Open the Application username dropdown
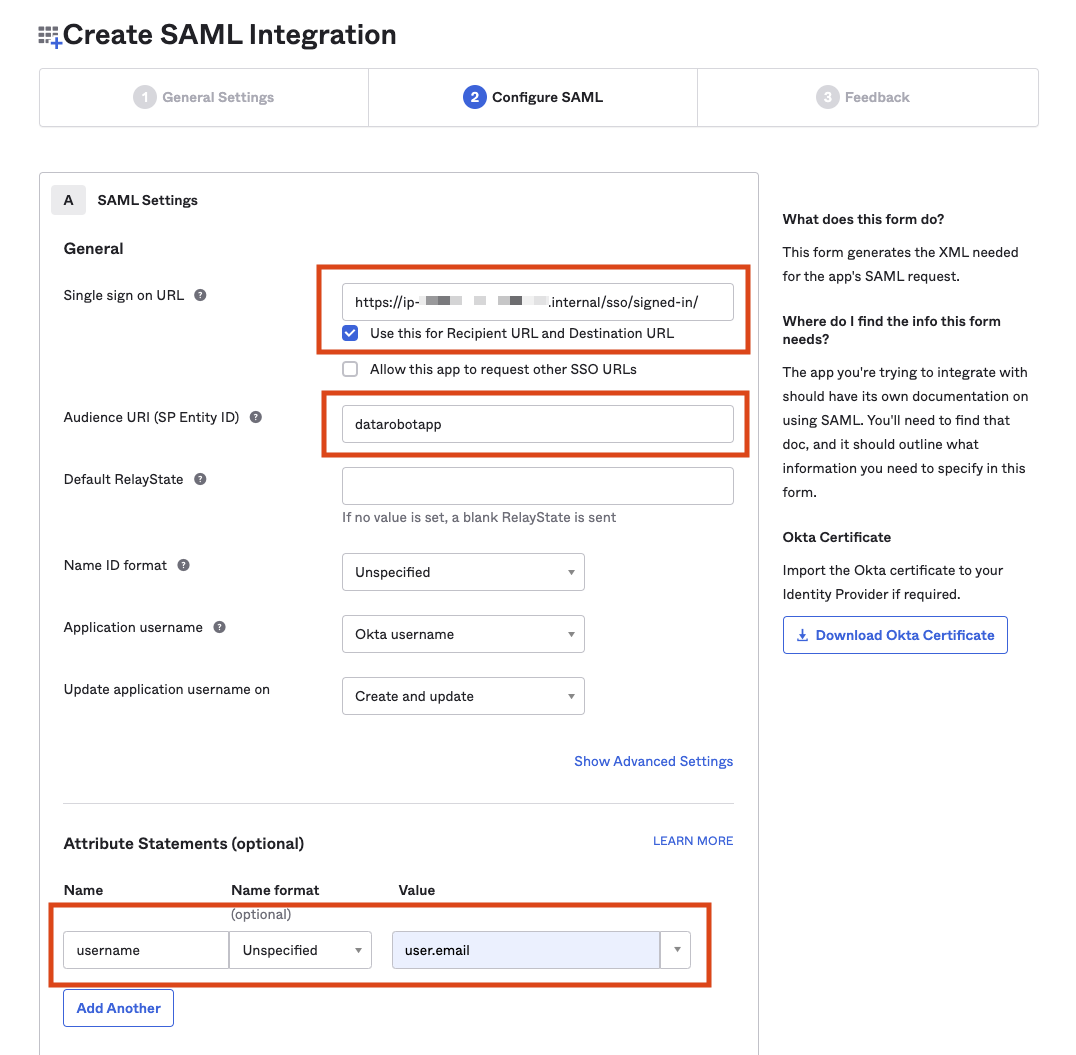This screenshot has height=1055, width=1076. pos(463,634)
